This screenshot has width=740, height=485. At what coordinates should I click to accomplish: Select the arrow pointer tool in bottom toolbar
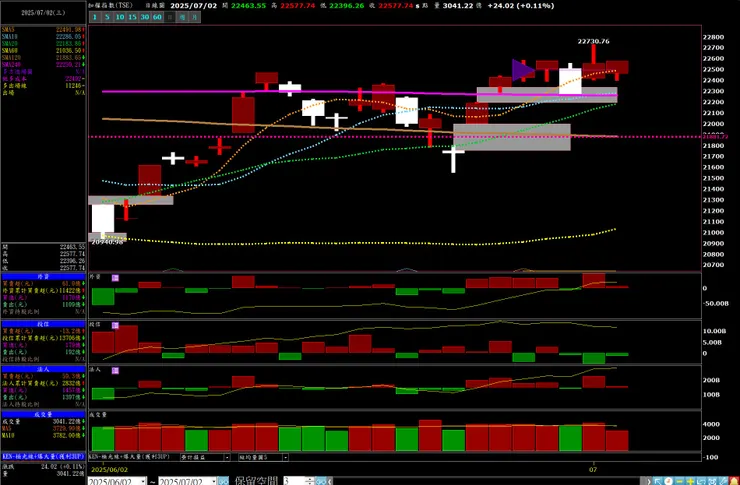(x=657, y=481)
